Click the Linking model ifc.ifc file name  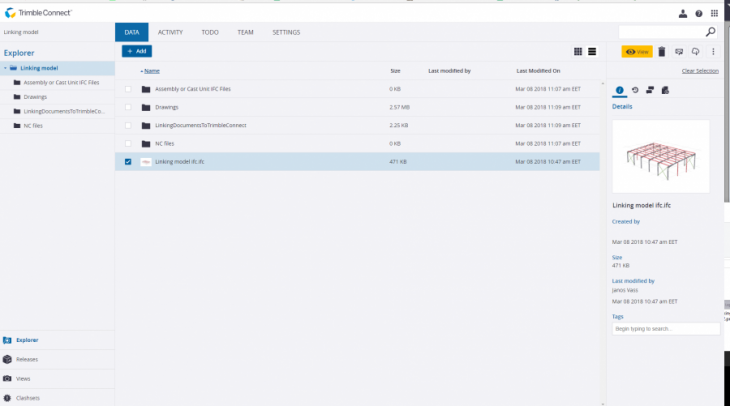(180, 162)
